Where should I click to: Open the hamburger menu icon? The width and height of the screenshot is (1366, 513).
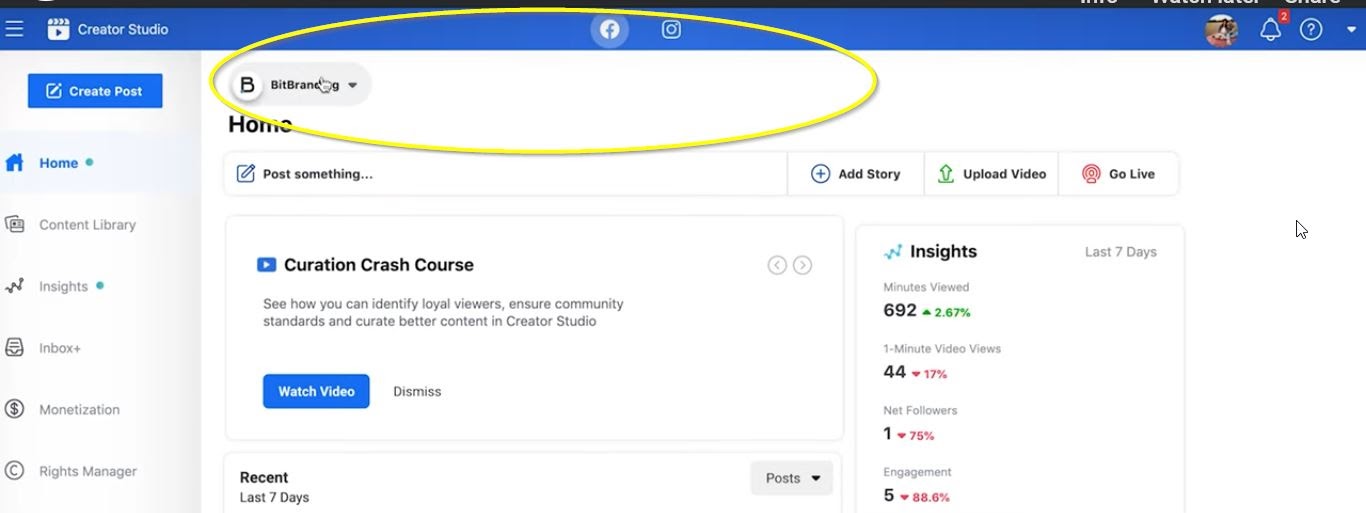tap(14, 29)
